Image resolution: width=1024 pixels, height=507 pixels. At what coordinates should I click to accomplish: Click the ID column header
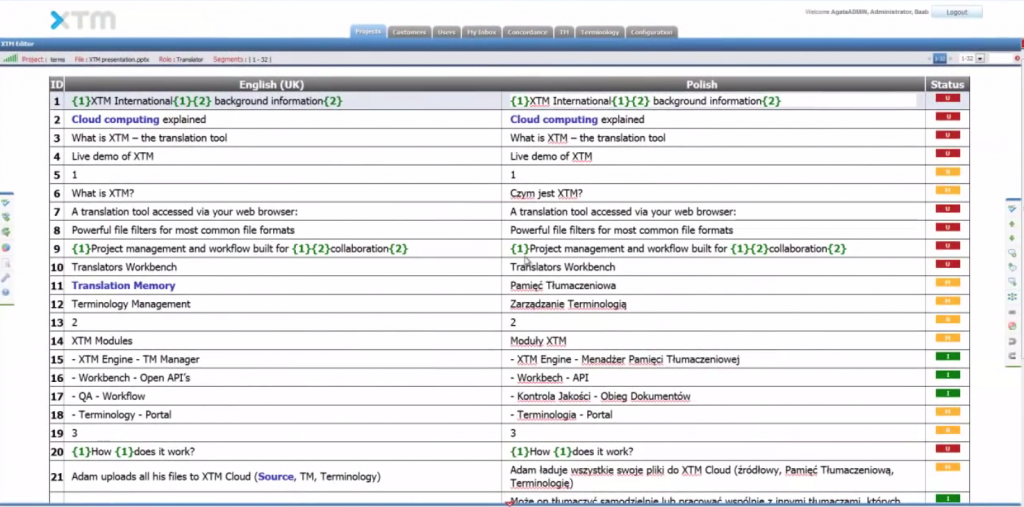[x=57, y=84]
